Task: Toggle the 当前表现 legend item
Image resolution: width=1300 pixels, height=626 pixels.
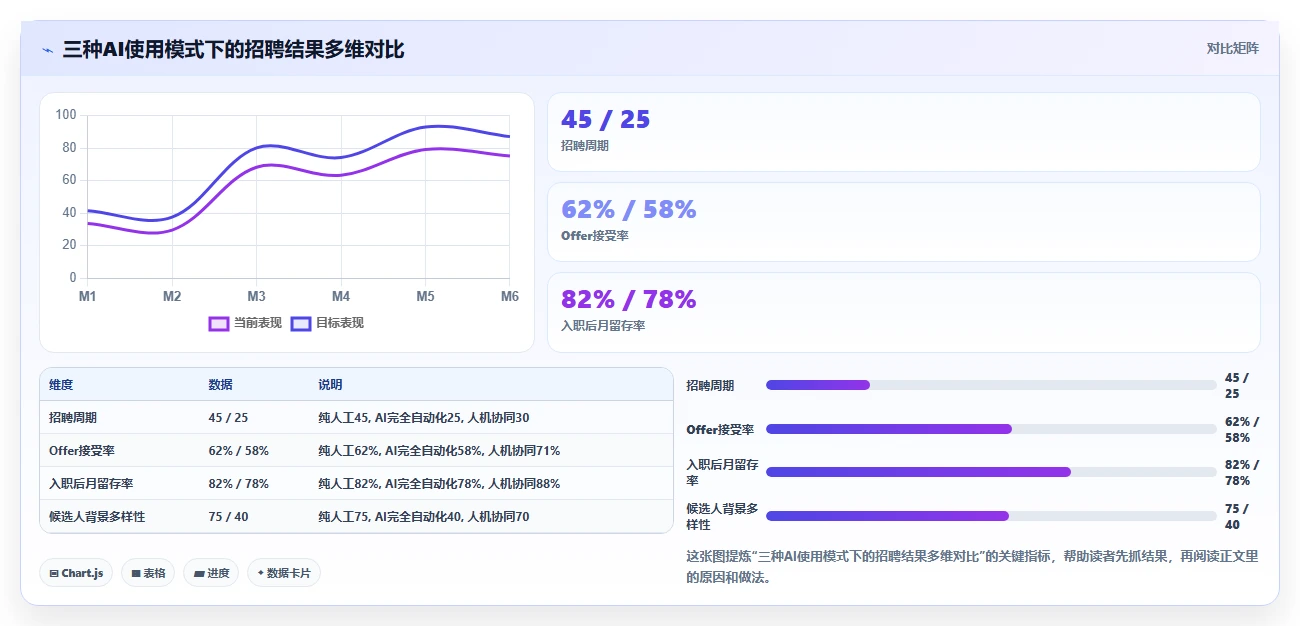Action: coord(244,323)
